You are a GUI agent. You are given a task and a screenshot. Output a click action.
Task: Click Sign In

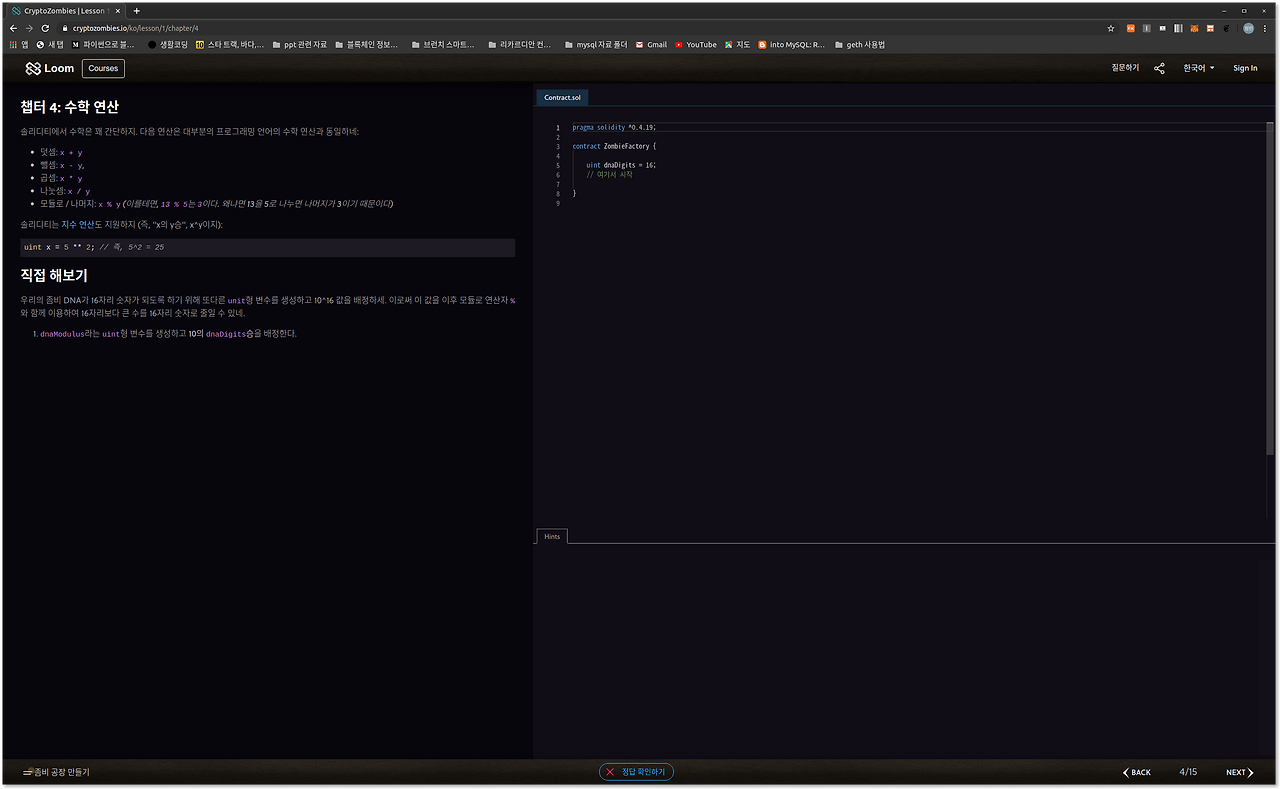click(x=1245, y=68)
